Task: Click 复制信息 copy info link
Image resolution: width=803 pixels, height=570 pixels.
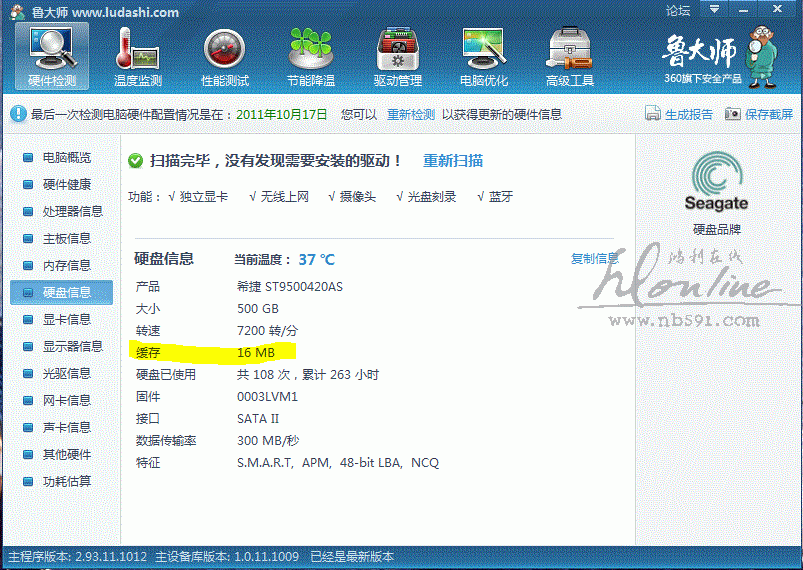Action: (x=595, y=259)
